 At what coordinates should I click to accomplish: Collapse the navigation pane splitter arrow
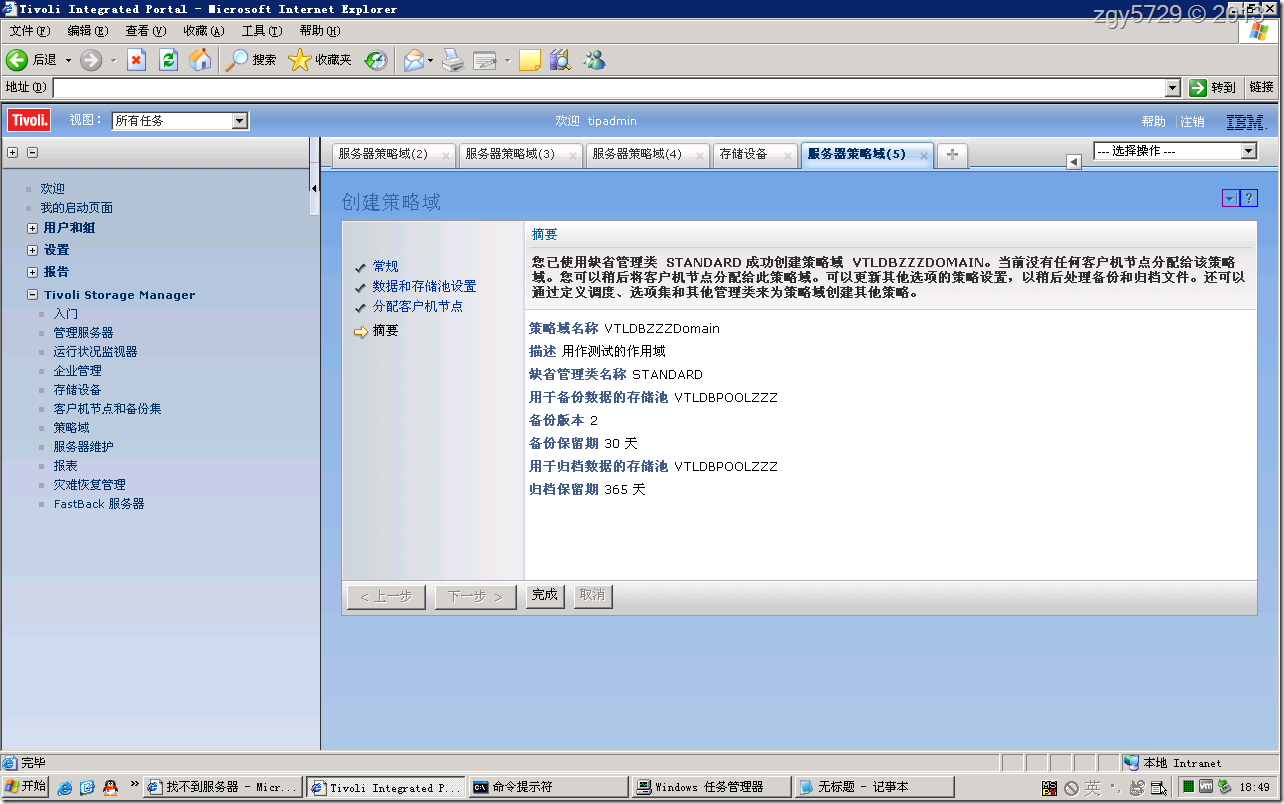[315, 188]
